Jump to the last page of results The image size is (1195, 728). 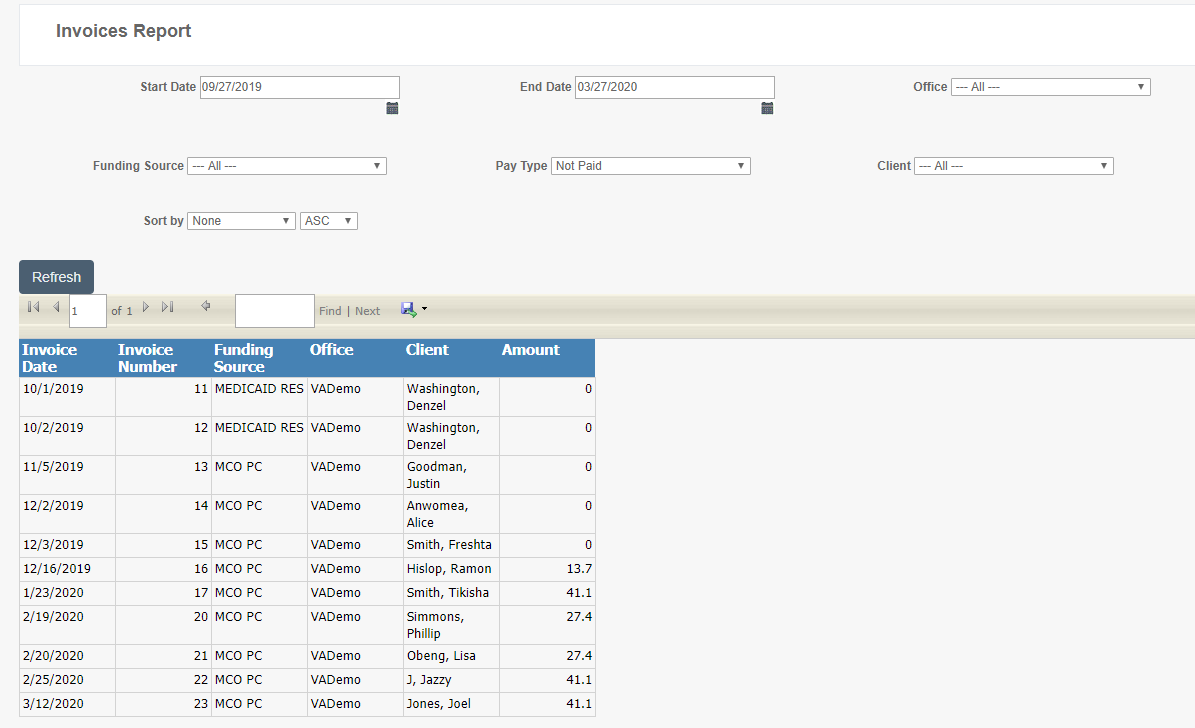pos(167,307)
